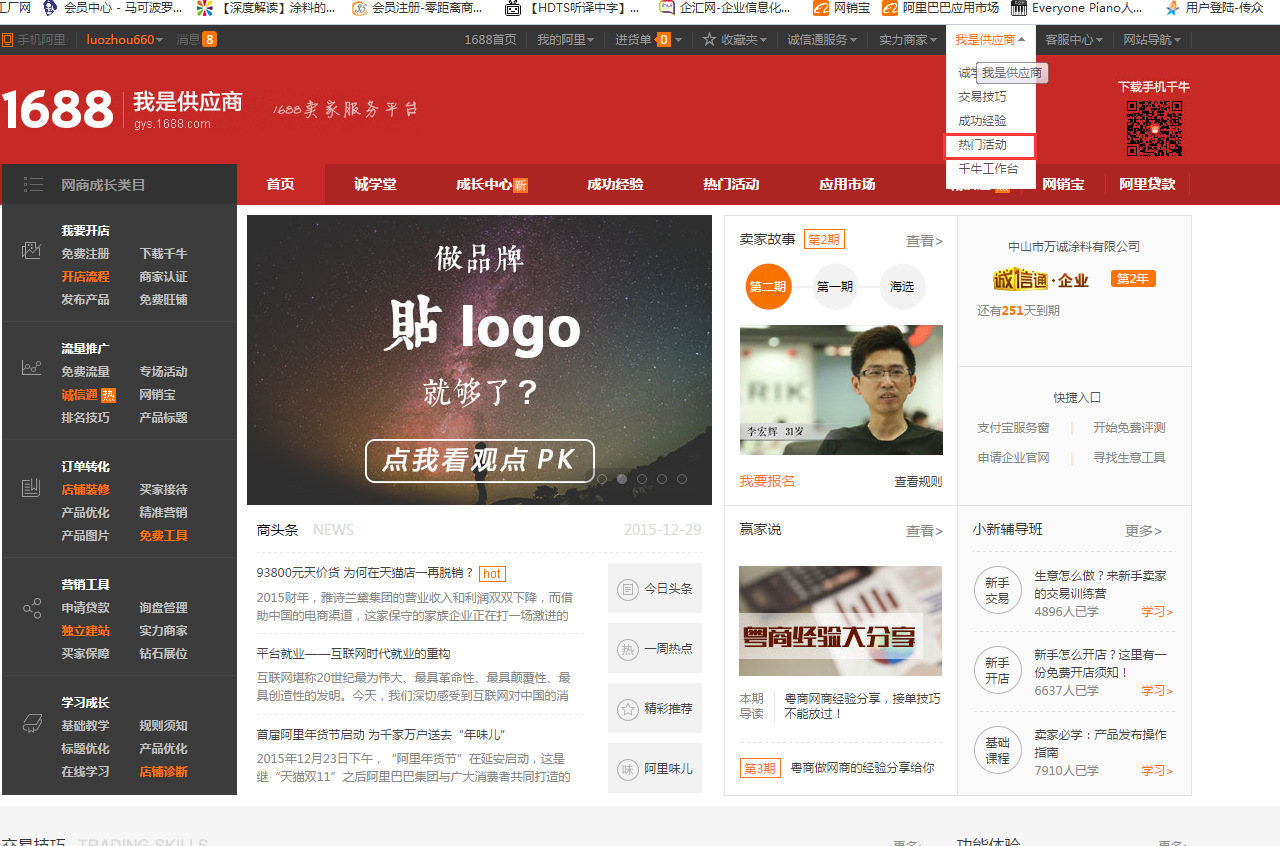Open 支付宝服务窗 quick entry link

tap(1013, 428)
